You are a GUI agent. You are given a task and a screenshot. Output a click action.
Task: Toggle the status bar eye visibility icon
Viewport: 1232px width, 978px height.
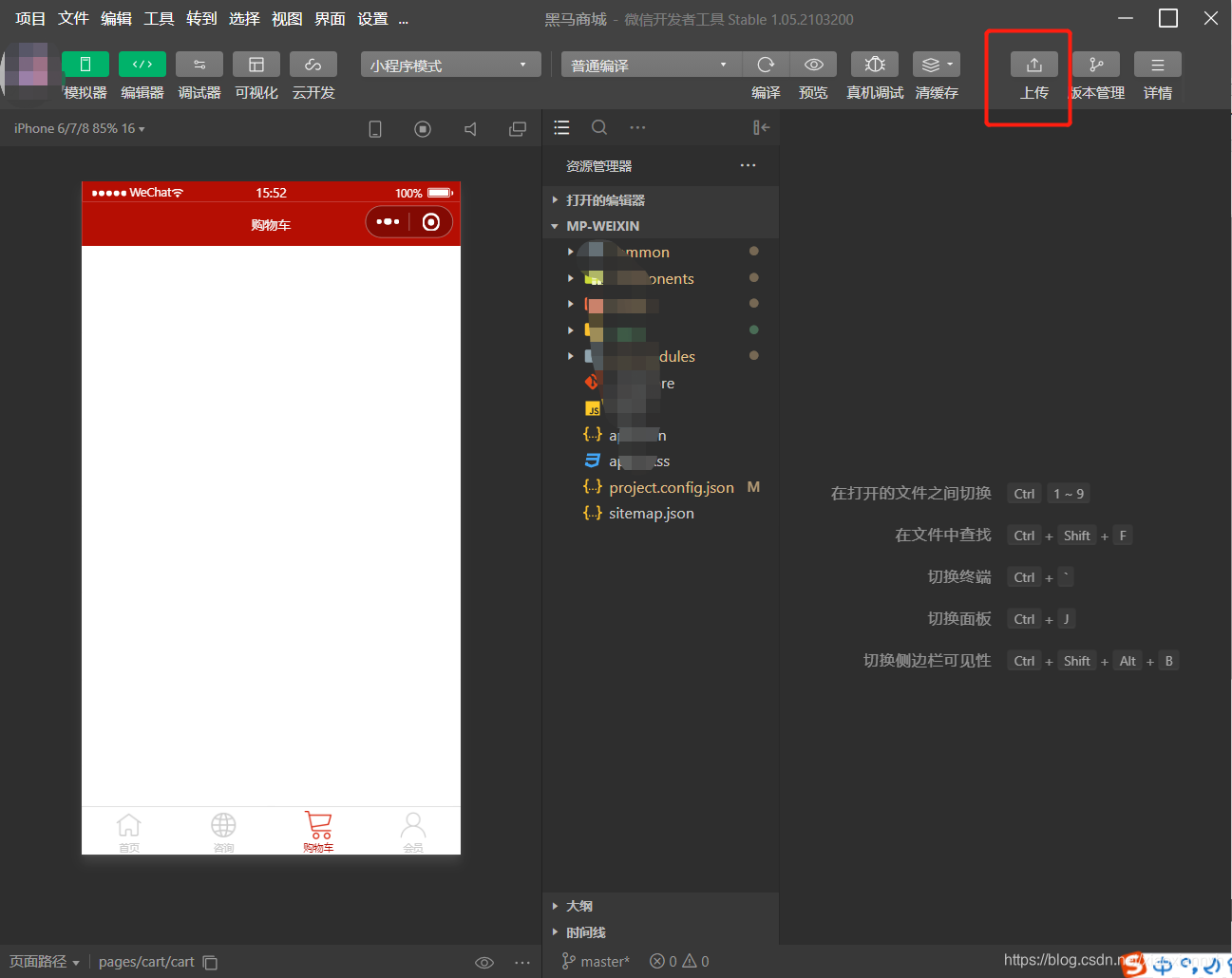tap(484, 962)
